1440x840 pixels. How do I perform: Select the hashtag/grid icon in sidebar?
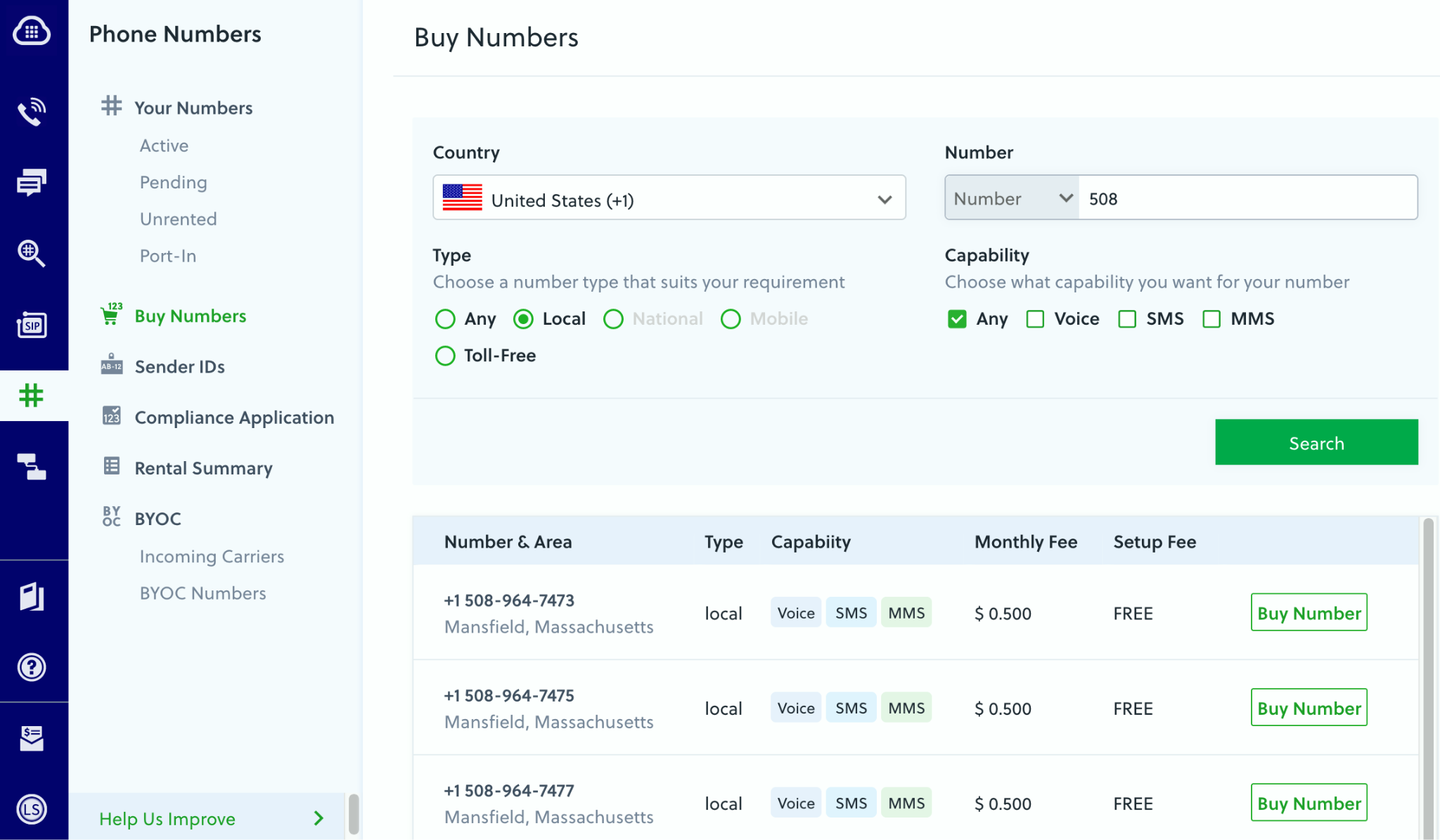point(33,395)
